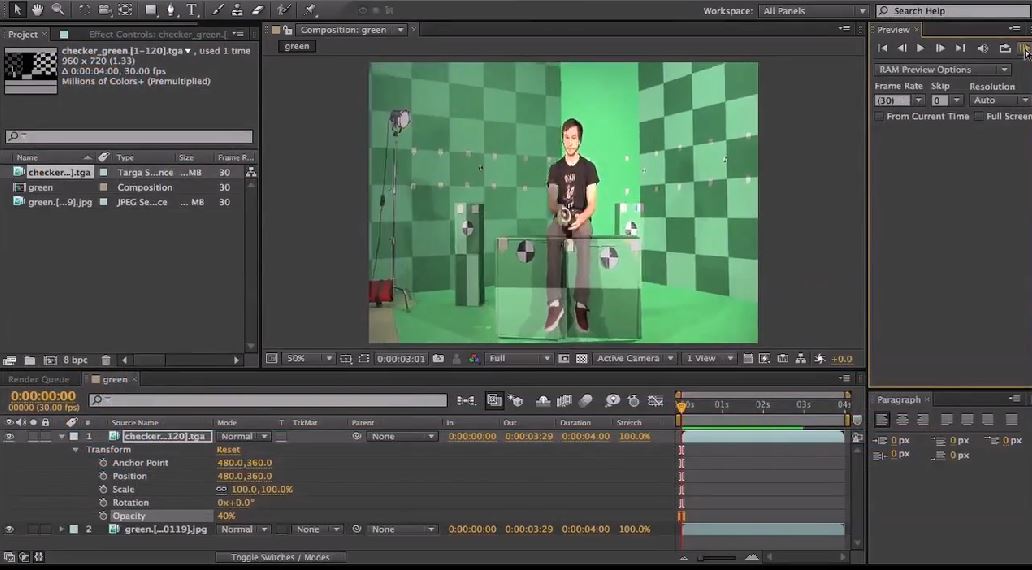Toggle Opacity stopwatch for keyframing

103,516
